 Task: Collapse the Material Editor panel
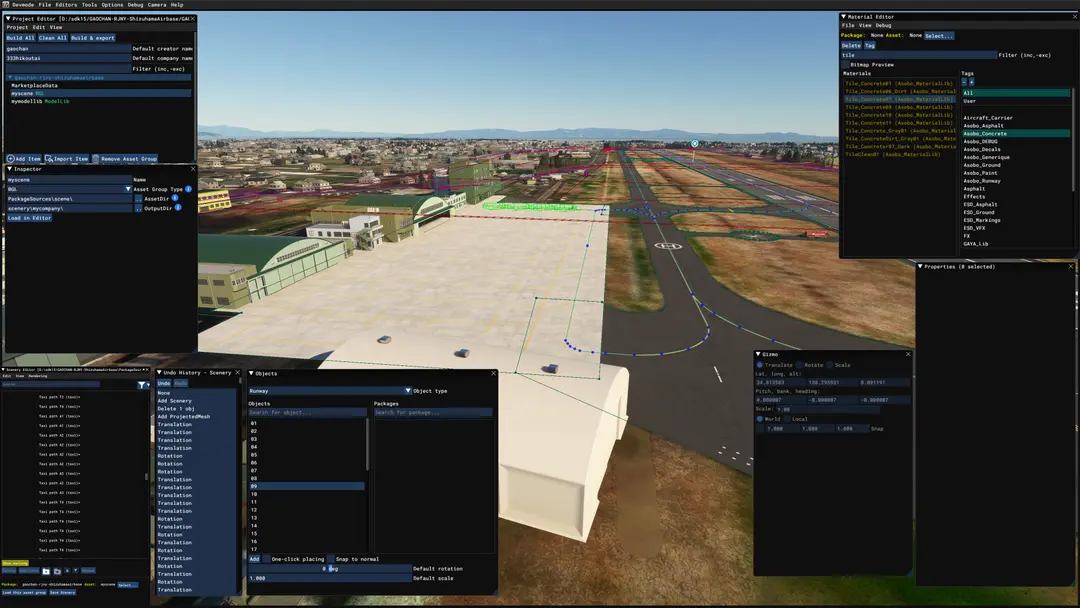[x=843, y=17]
